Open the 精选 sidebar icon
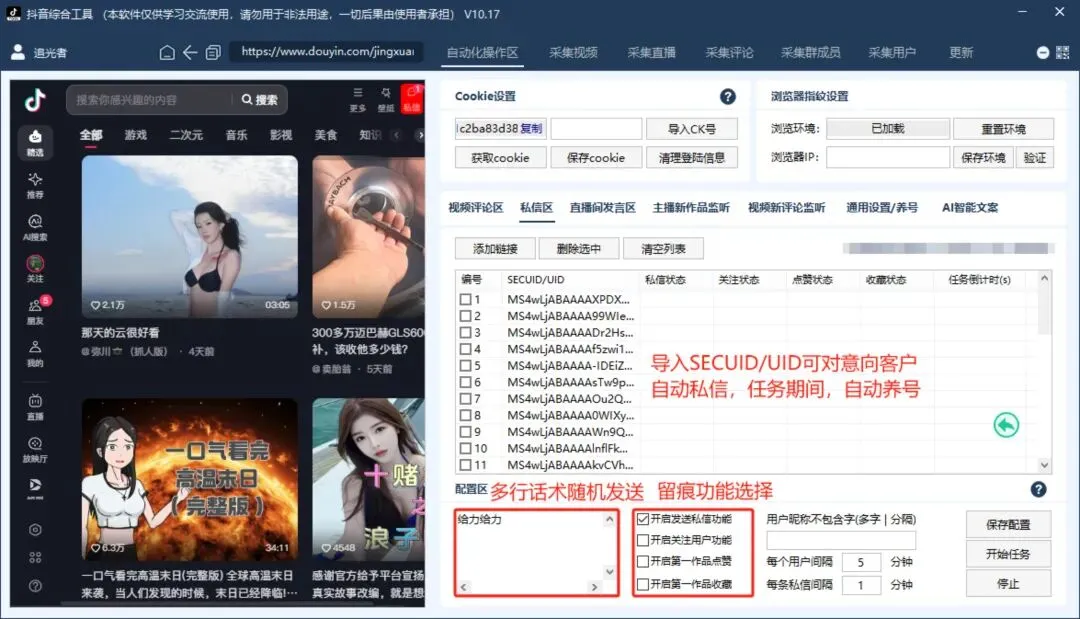 coord(35,143)
